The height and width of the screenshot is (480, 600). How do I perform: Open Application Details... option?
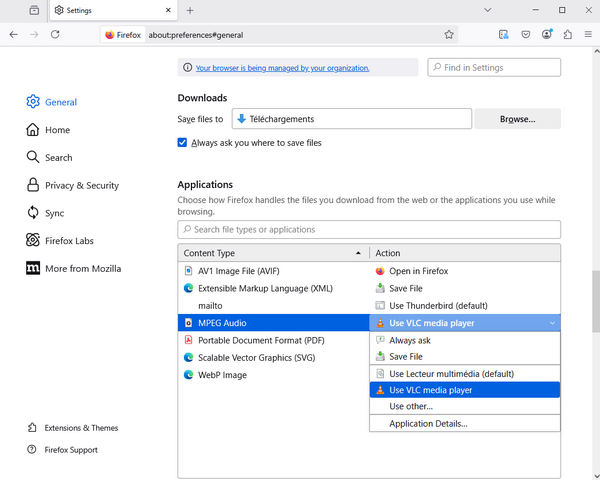[x=465, y=423]
